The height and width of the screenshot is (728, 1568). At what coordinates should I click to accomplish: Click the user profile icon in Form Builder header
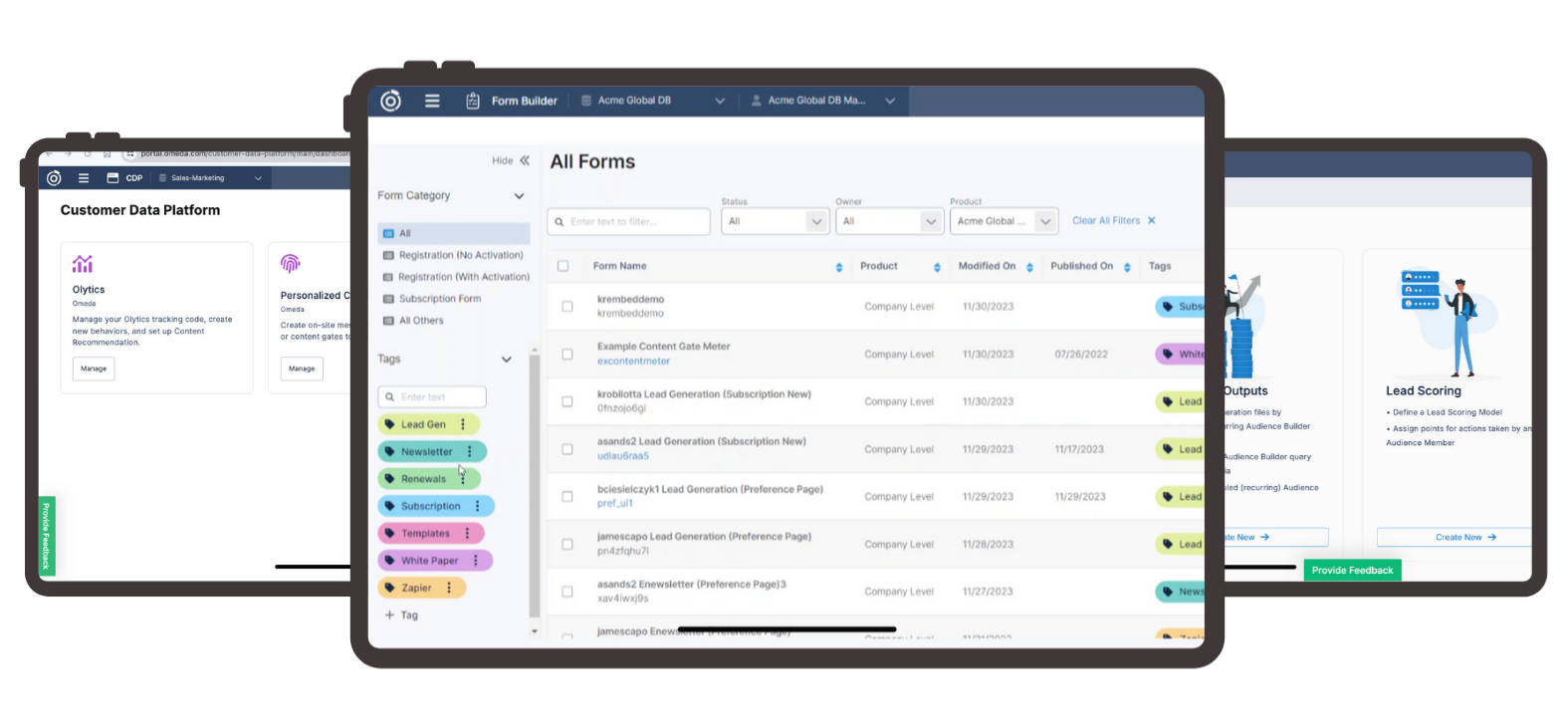[757, 101]
